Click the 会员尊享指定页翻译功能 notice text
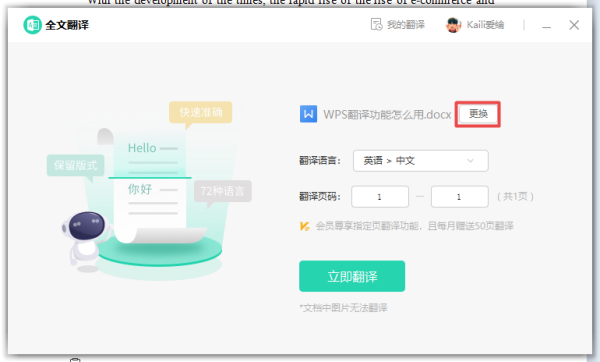 tap(414, 226)
